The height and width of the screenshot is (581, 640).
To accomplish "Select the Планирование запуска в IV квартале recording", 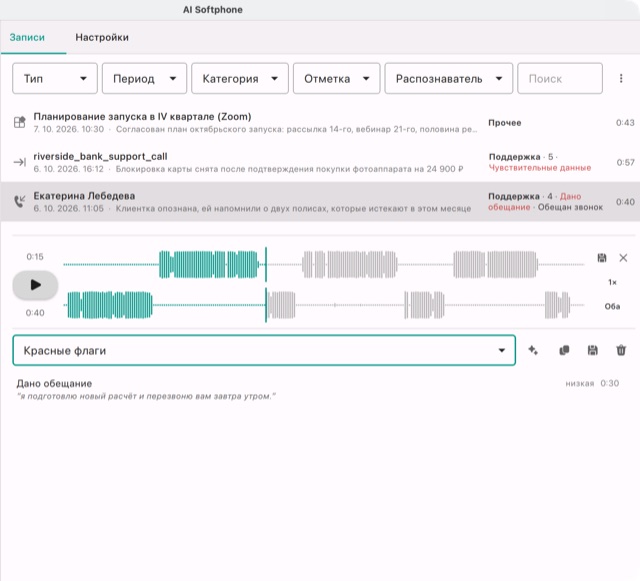I will (320, 122).
